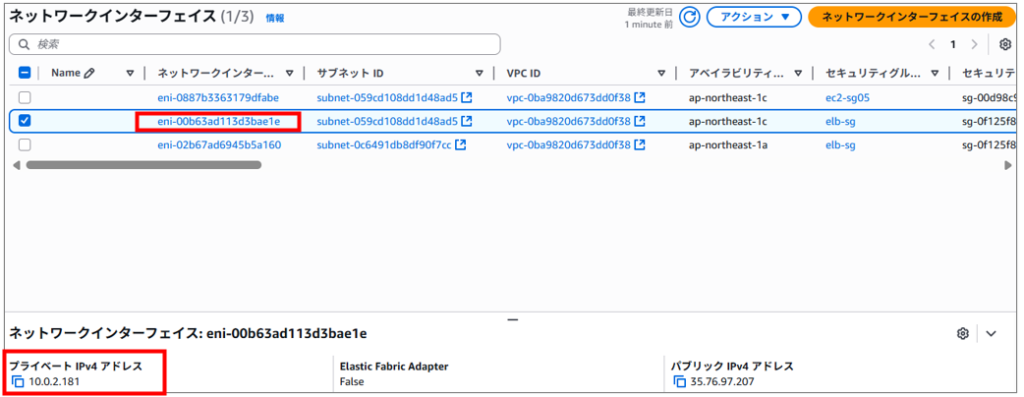Sort by VPC ID column arrow

tap(661, 74)
